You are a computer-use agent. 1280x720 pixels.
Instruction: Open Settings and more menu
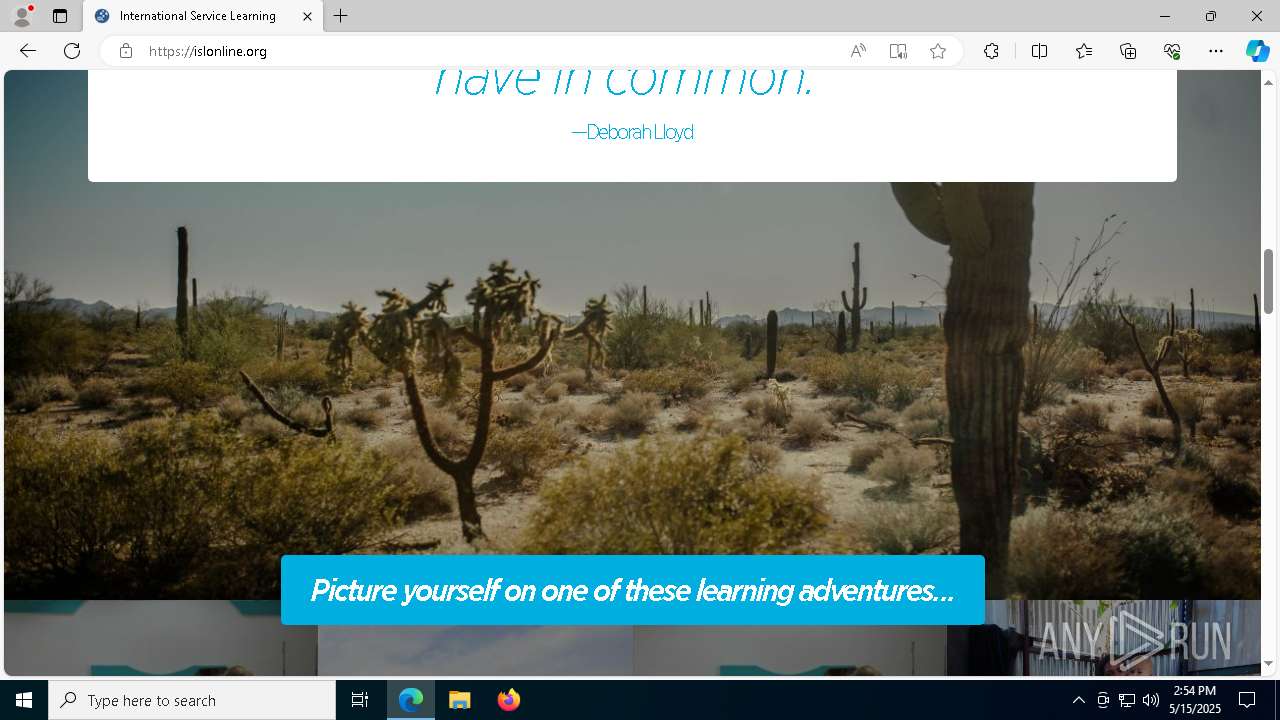(1216, 51)
